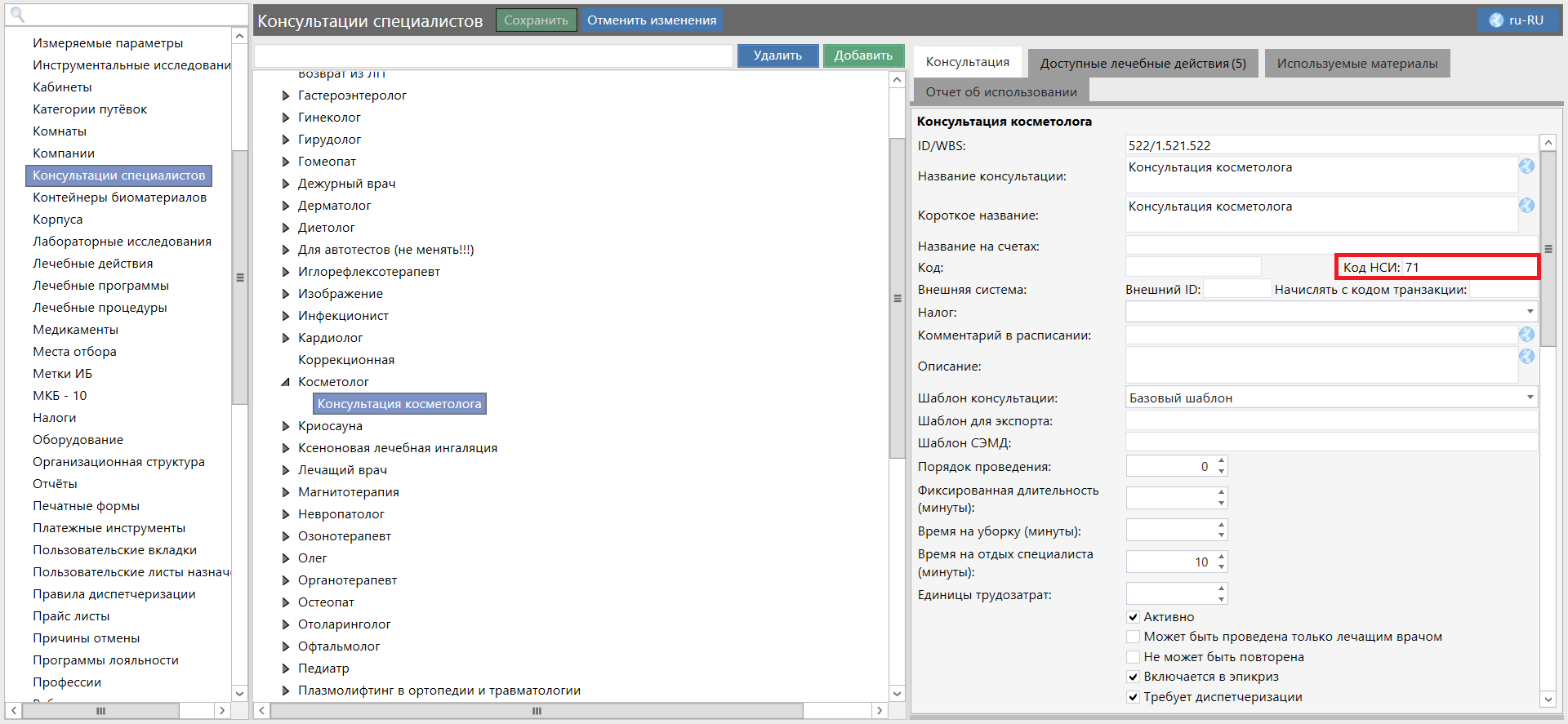Uncheck the Активно checkbox

coord(1133,617)
